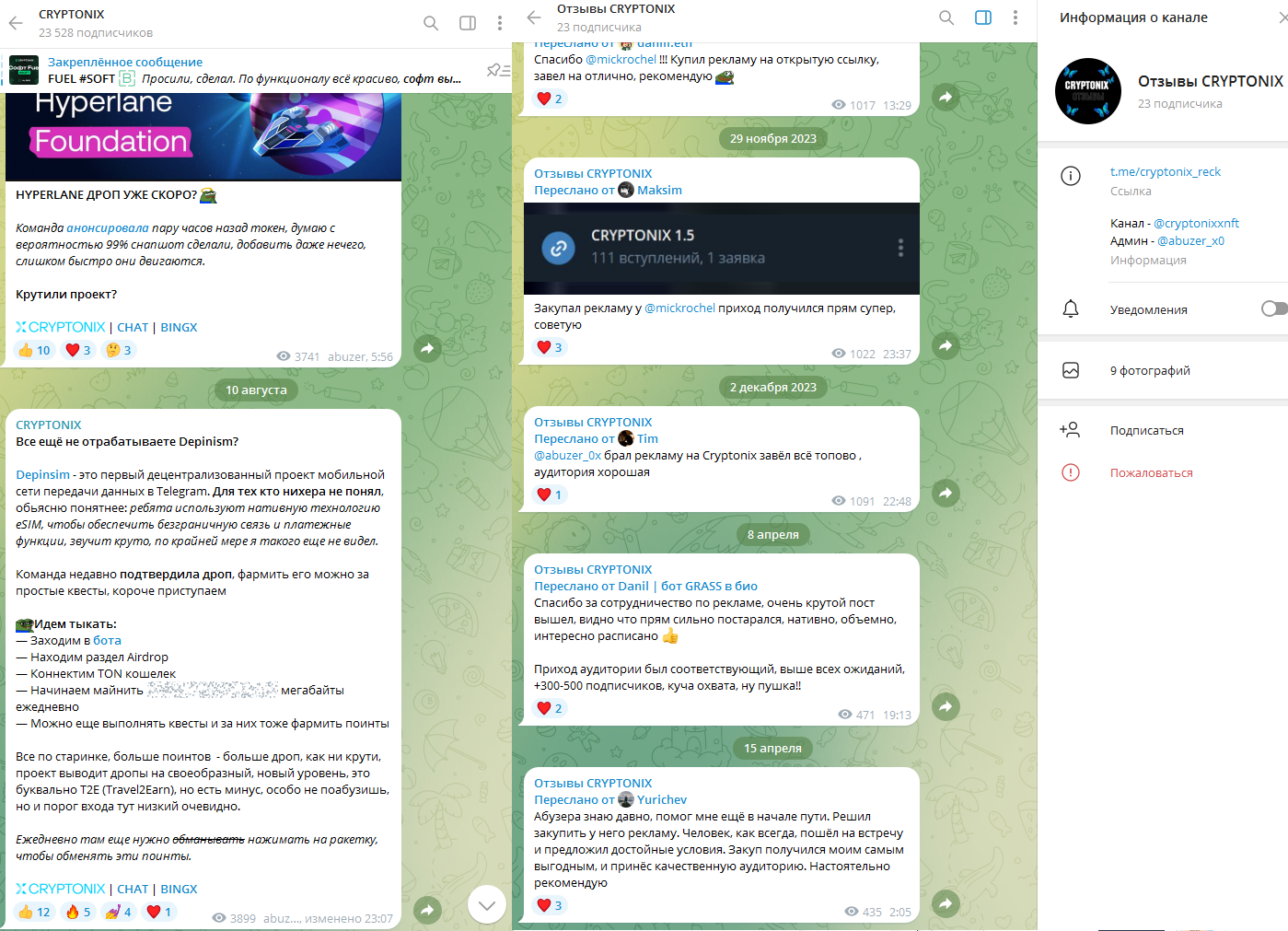Image resolution: width=1288 pixels, height=931 pixels.
Task: Open CHAT link under the Hyperlane post
Action: coord(133,327)
